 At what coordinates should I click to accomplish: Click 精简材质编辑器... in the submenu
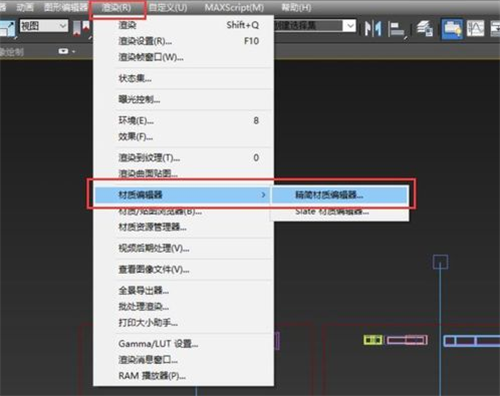(340, 195)
